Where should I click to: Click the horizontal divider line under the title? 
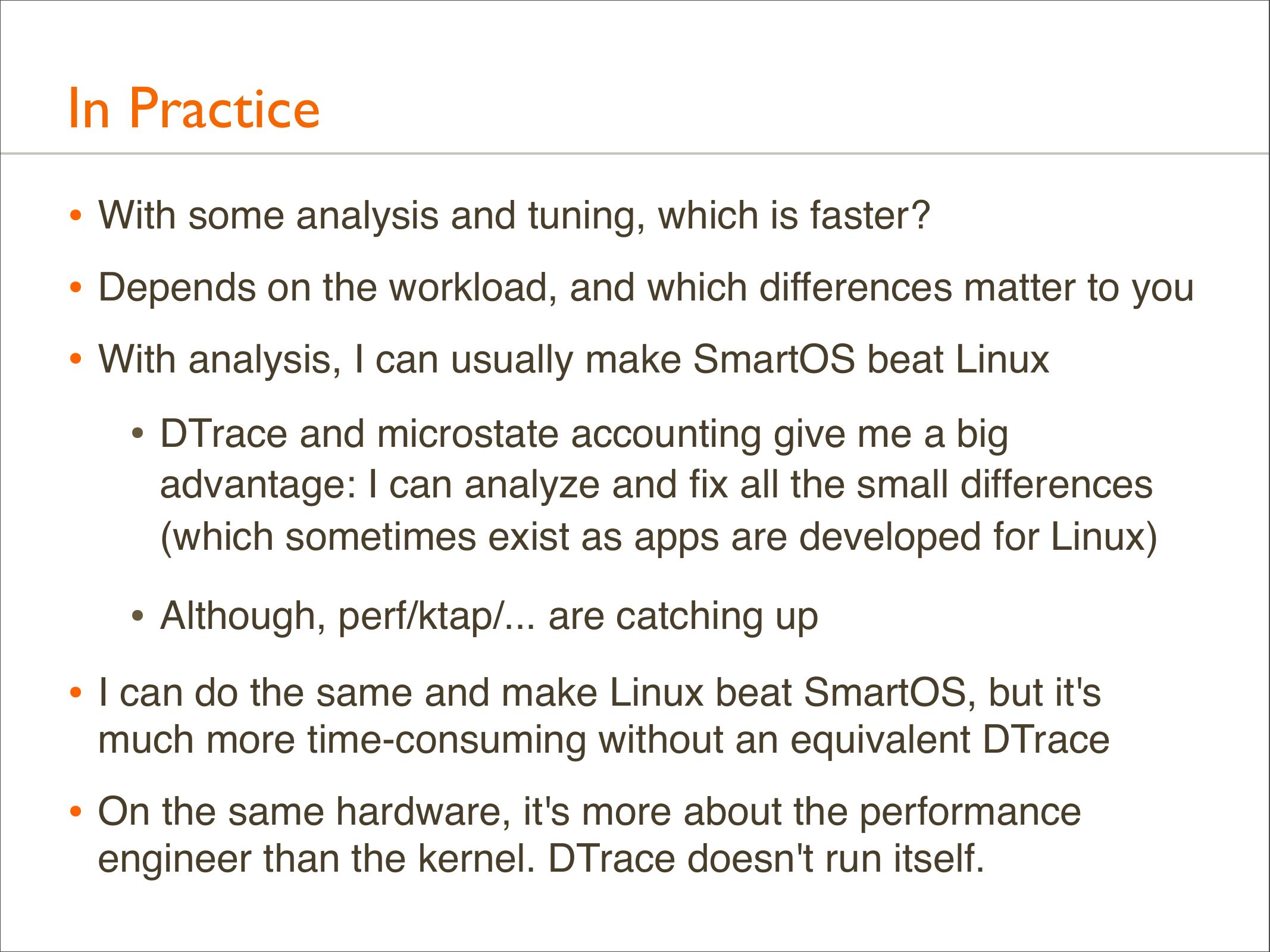point(634,154)
